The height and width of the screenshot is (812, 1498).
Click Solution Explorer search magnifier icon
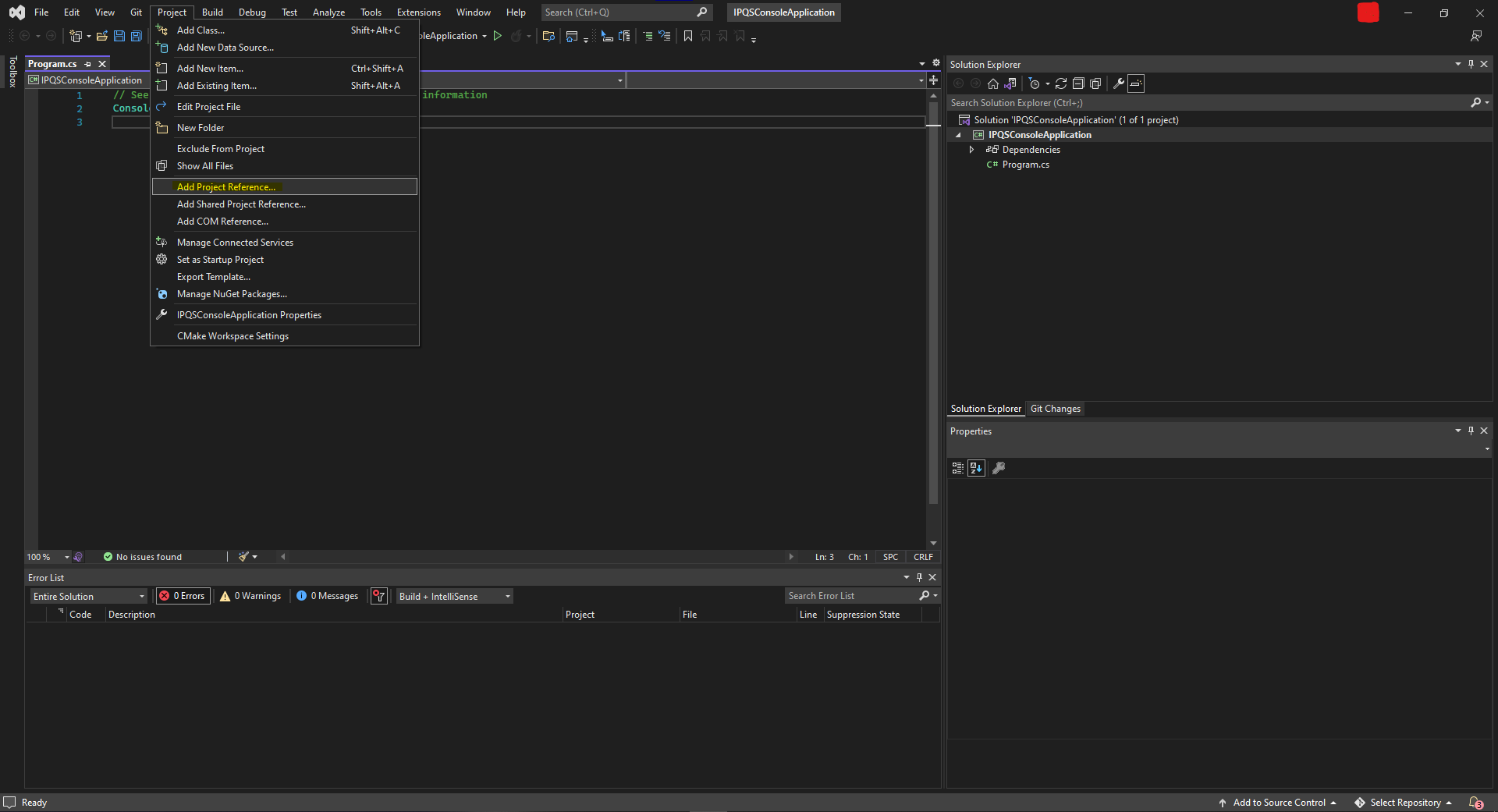[1475, 103]
